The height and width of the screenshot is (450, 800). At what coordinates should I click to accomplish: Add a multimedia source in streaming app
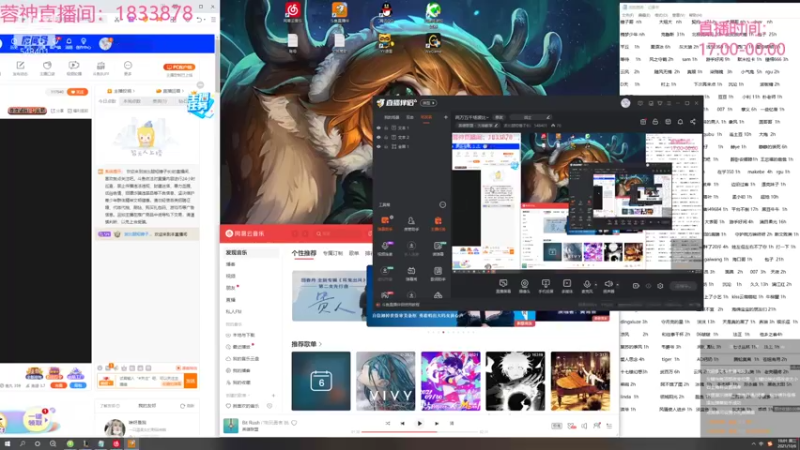point(567,286)
